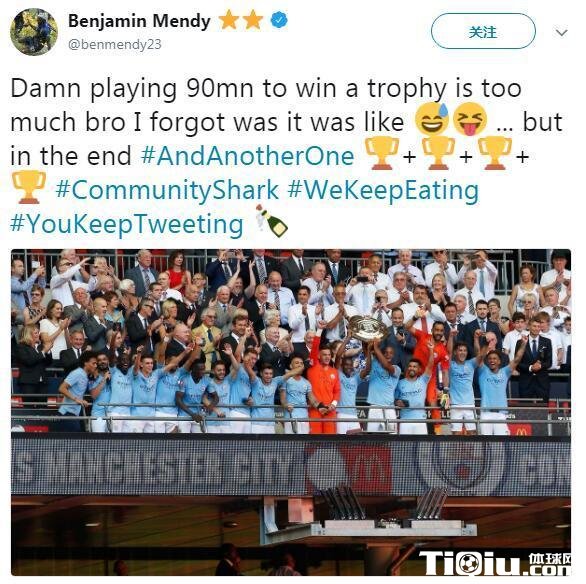Click the second gold star beside name

[x=253, y=20]
